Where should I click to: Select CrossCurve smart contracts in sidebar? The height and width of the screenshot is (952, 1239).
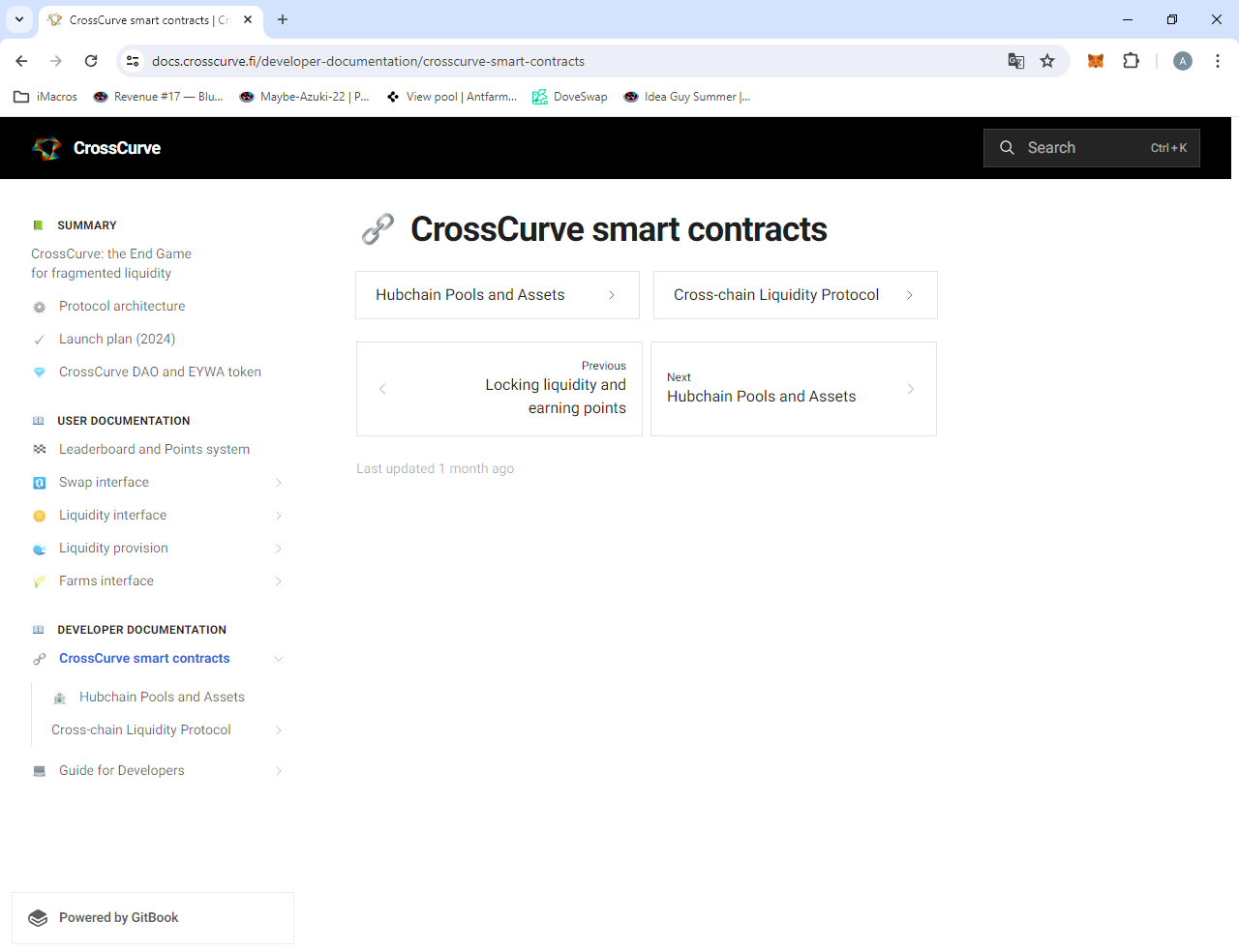[144, 659]
